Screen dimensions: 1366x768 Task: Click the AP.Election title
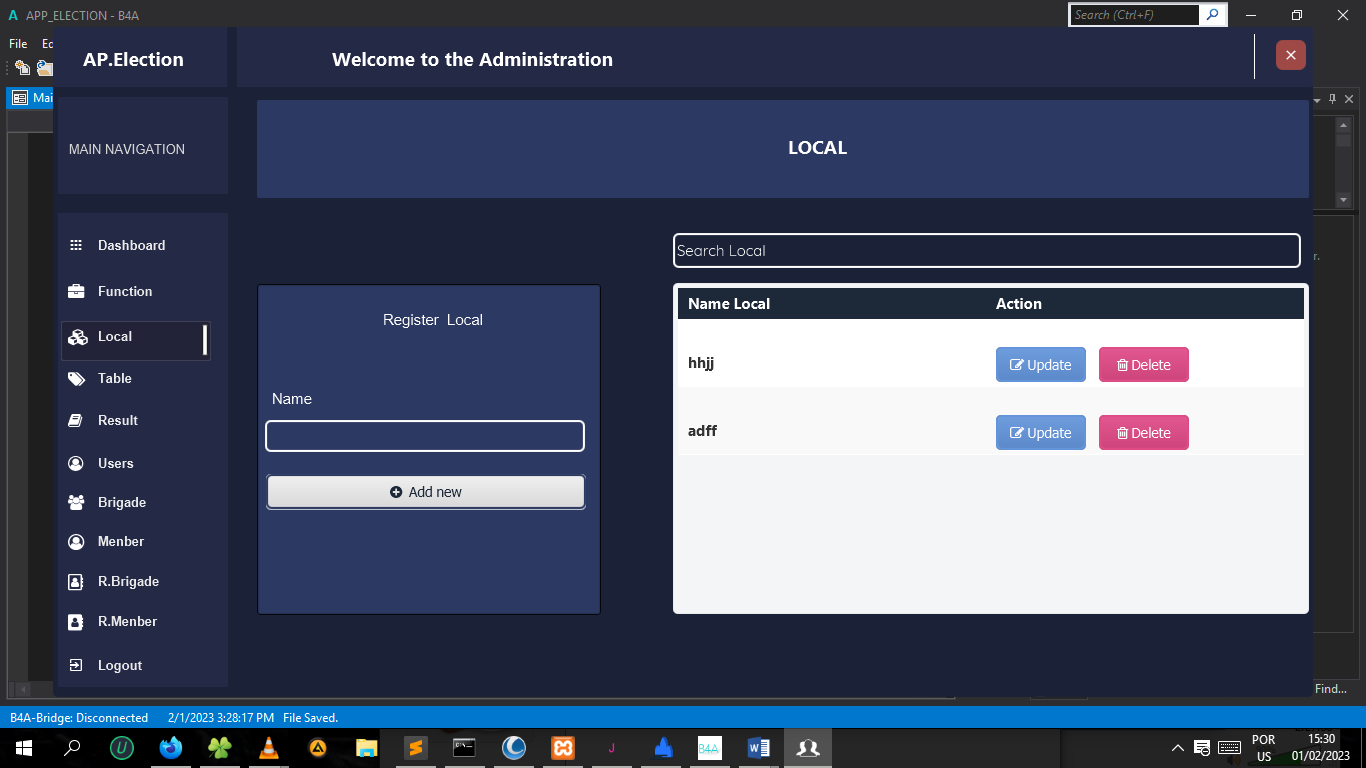[x=134, y=59]
